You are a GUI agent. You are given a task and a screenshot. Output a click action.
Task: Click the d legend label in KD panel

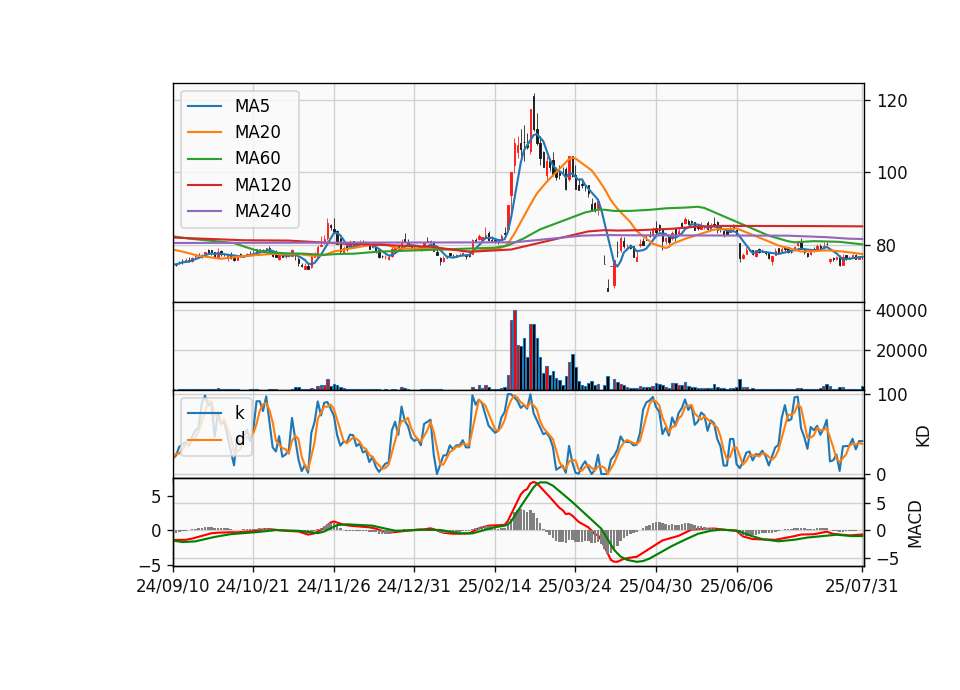[x=239, y=439]
